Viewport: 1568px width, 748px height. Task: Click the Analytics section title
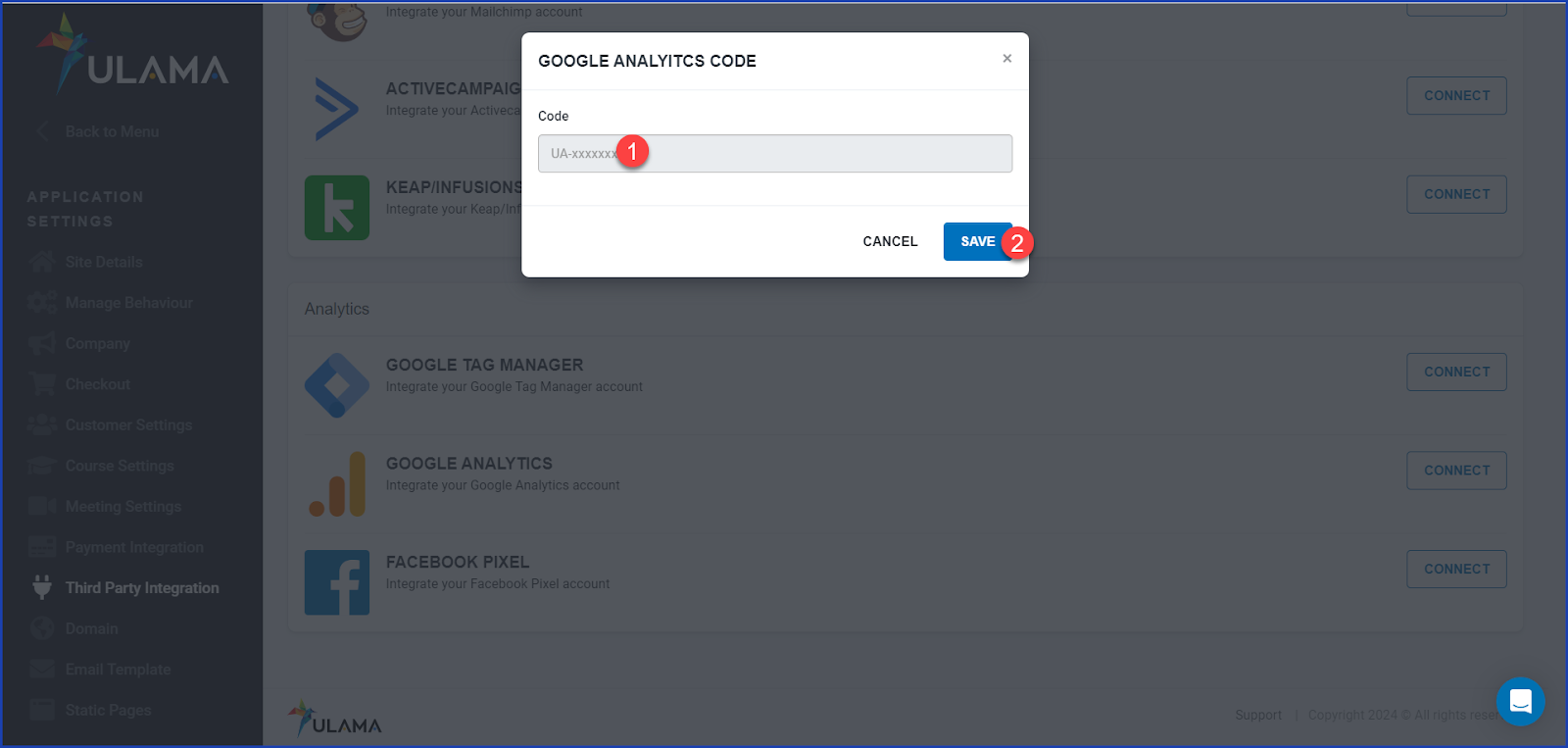click(336, 309)
